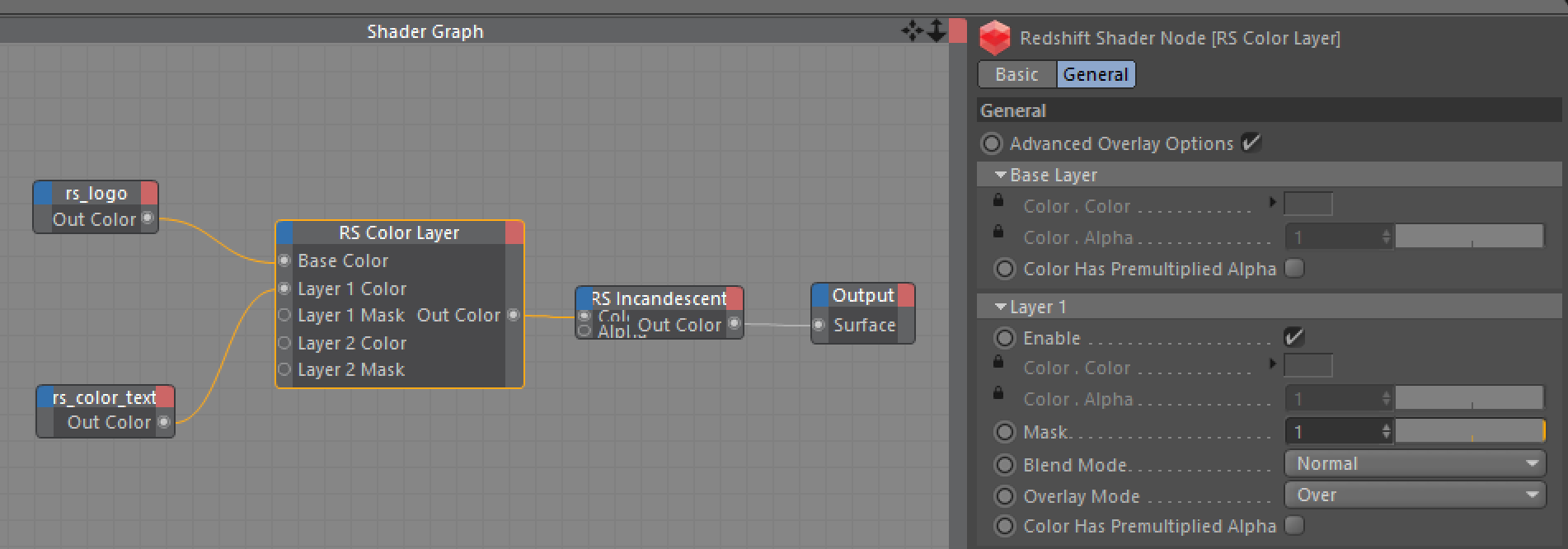Open the Overlay Mode dropdown
The height and width of the screenshot is (549, 1568).
pyautogui.click(x=1415, y=495)
